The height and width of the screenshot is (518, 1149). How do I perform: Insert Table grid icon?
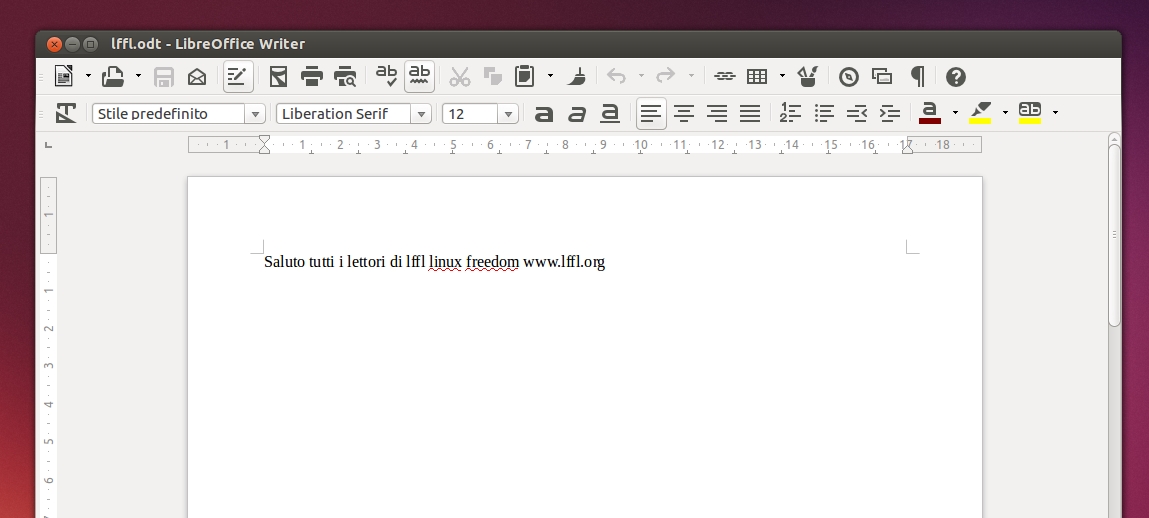[757, 76]
